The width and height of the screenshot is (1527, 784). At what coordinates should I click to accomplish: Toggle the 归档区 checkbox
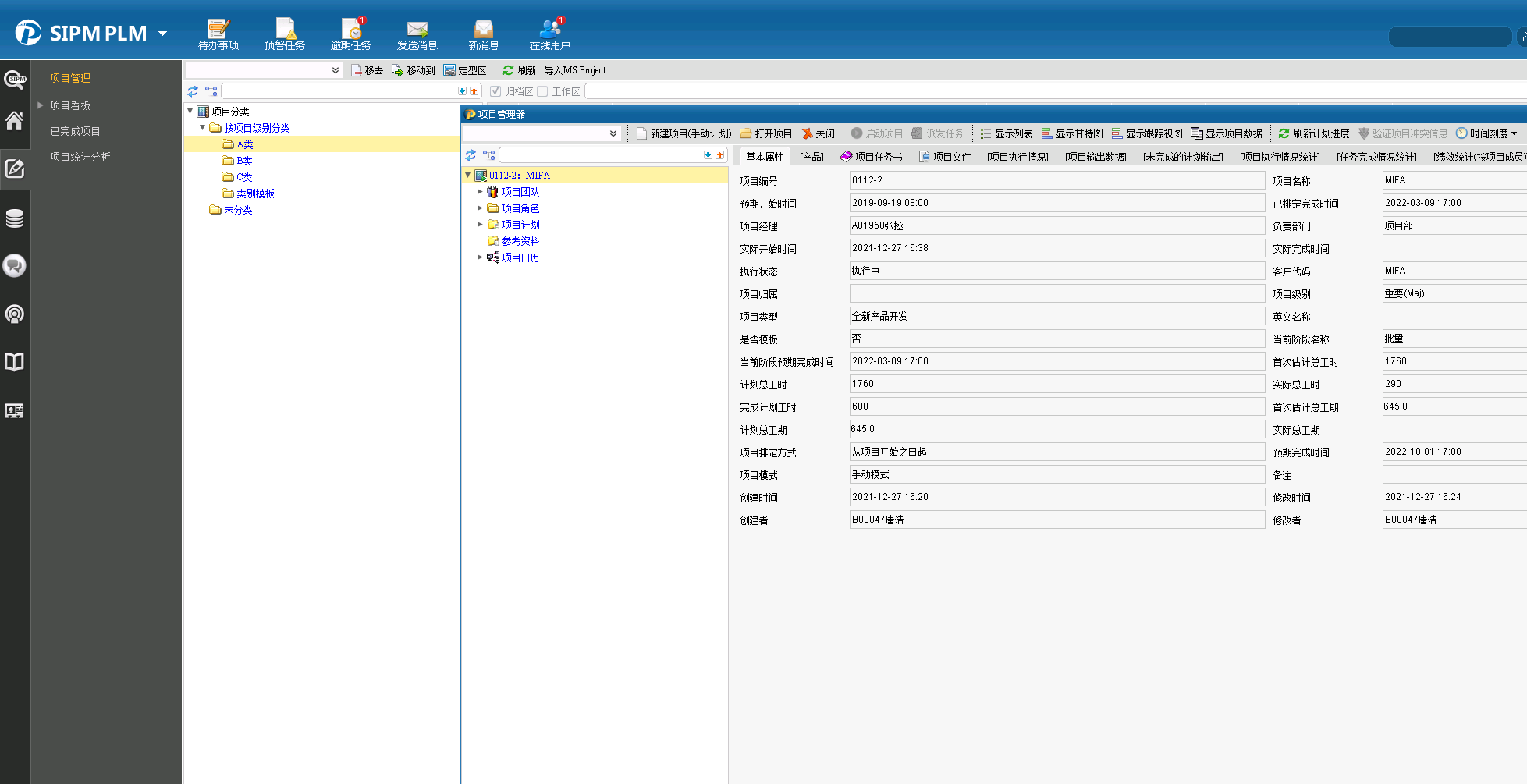coord(495,91)
